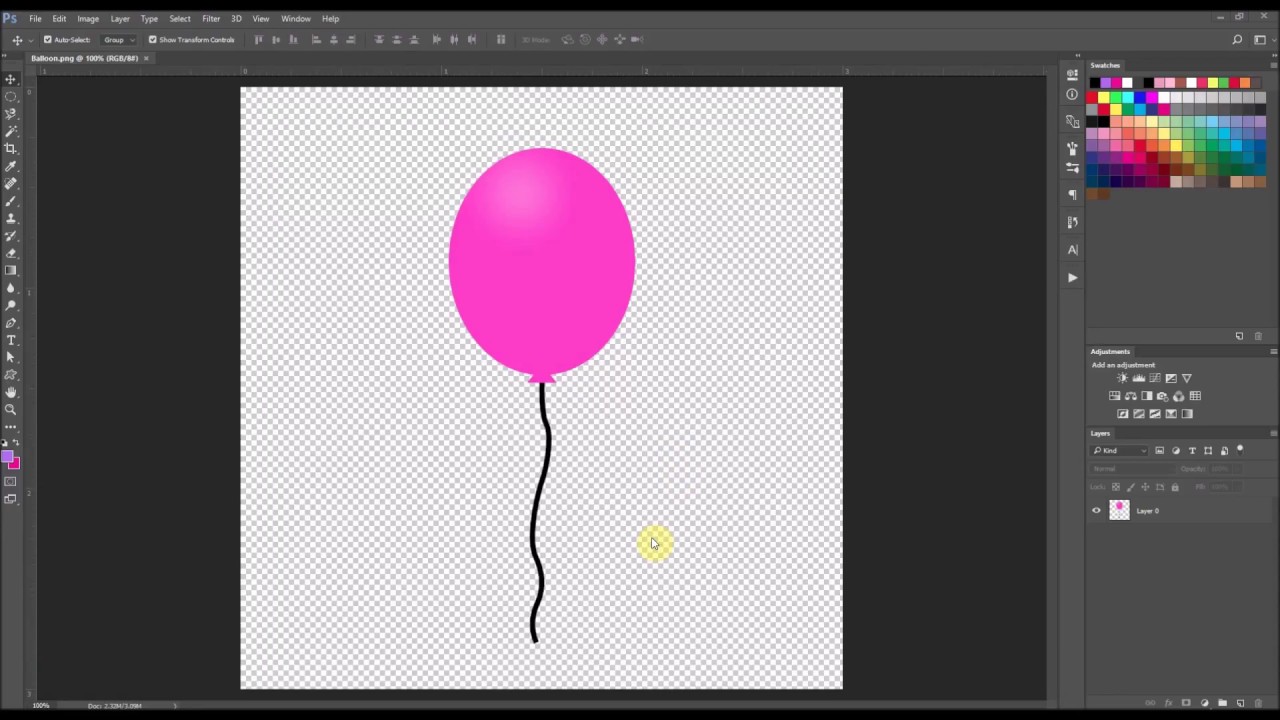Toggle Show Transform Controls checkbox

click(153, 40)
